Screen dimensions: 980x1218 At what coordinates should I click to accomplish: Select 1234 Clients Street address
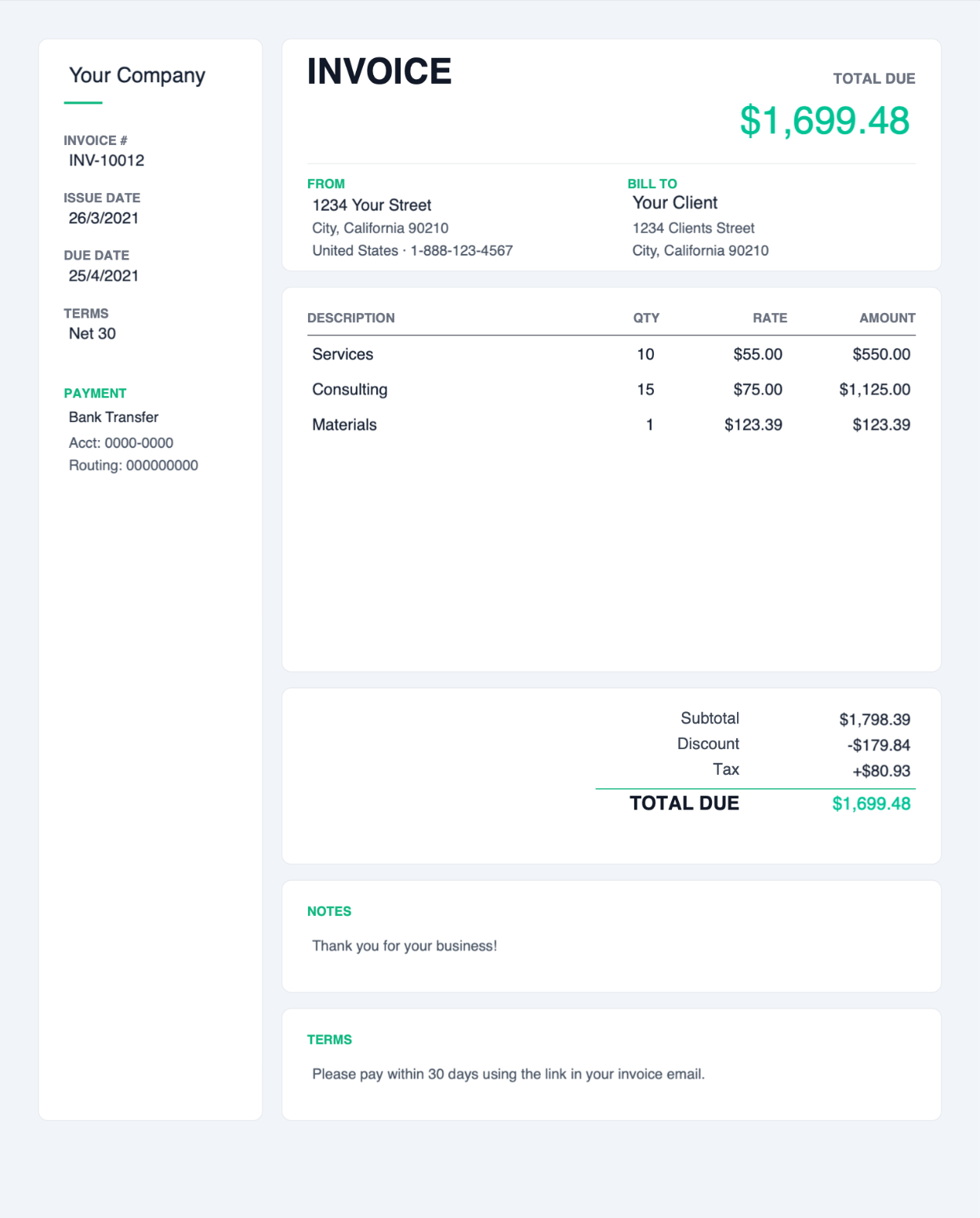pyautogui.click(x=694, y=228)
